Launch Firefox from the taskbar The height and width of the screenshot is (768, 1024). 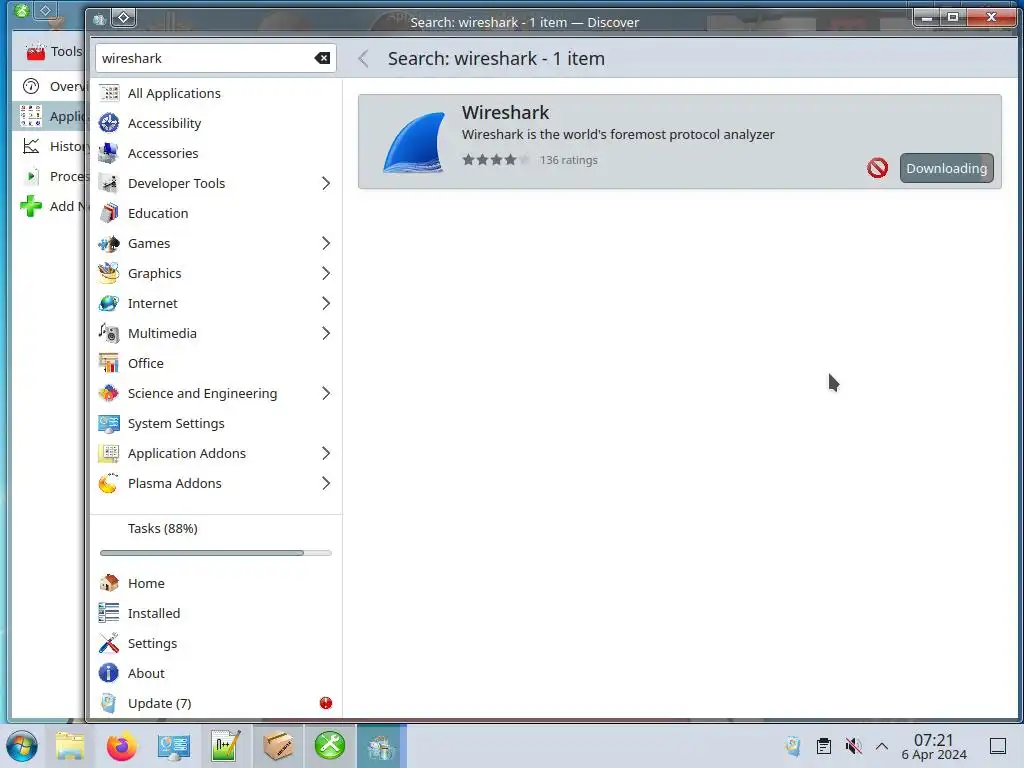[x=121, y=746]
